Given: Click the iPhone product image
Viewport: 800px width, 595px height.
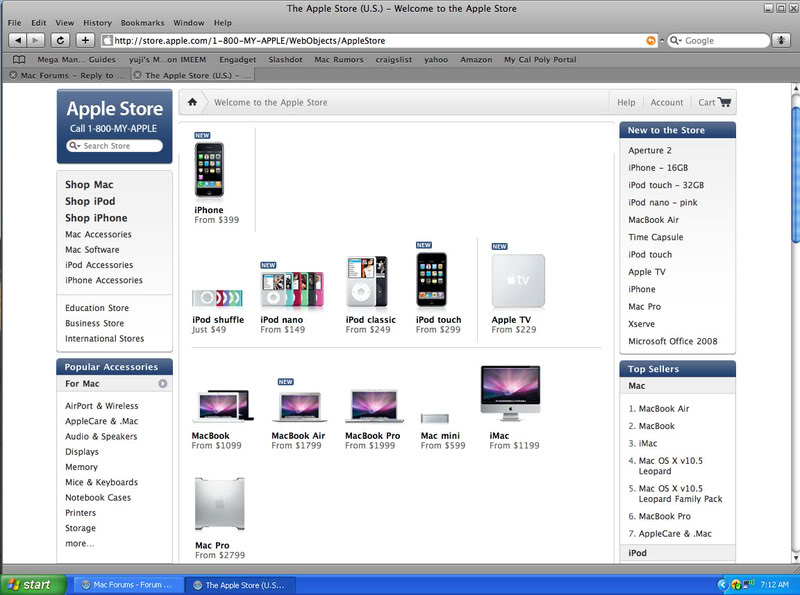Looking at the screenshot, I should click(209, 169).
